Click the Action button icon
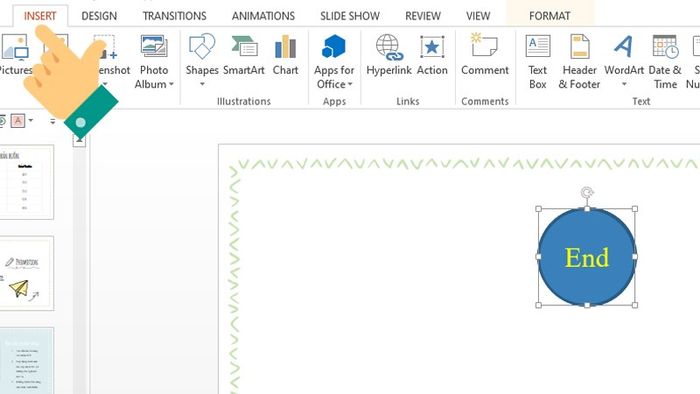 [432, 47]
